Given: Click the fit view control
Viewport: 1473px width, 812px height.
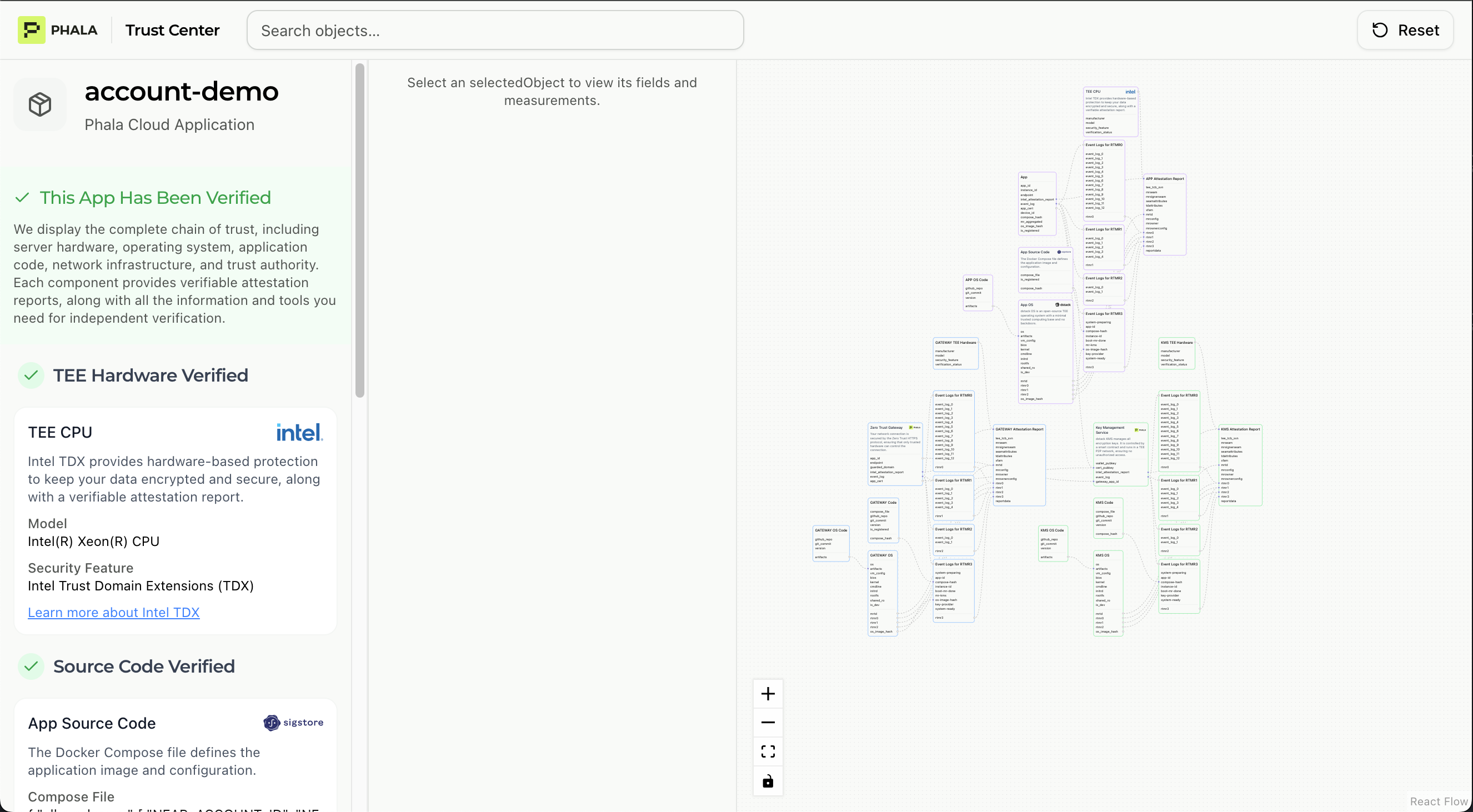Looking at the screenshot, I should click(768, 751).
